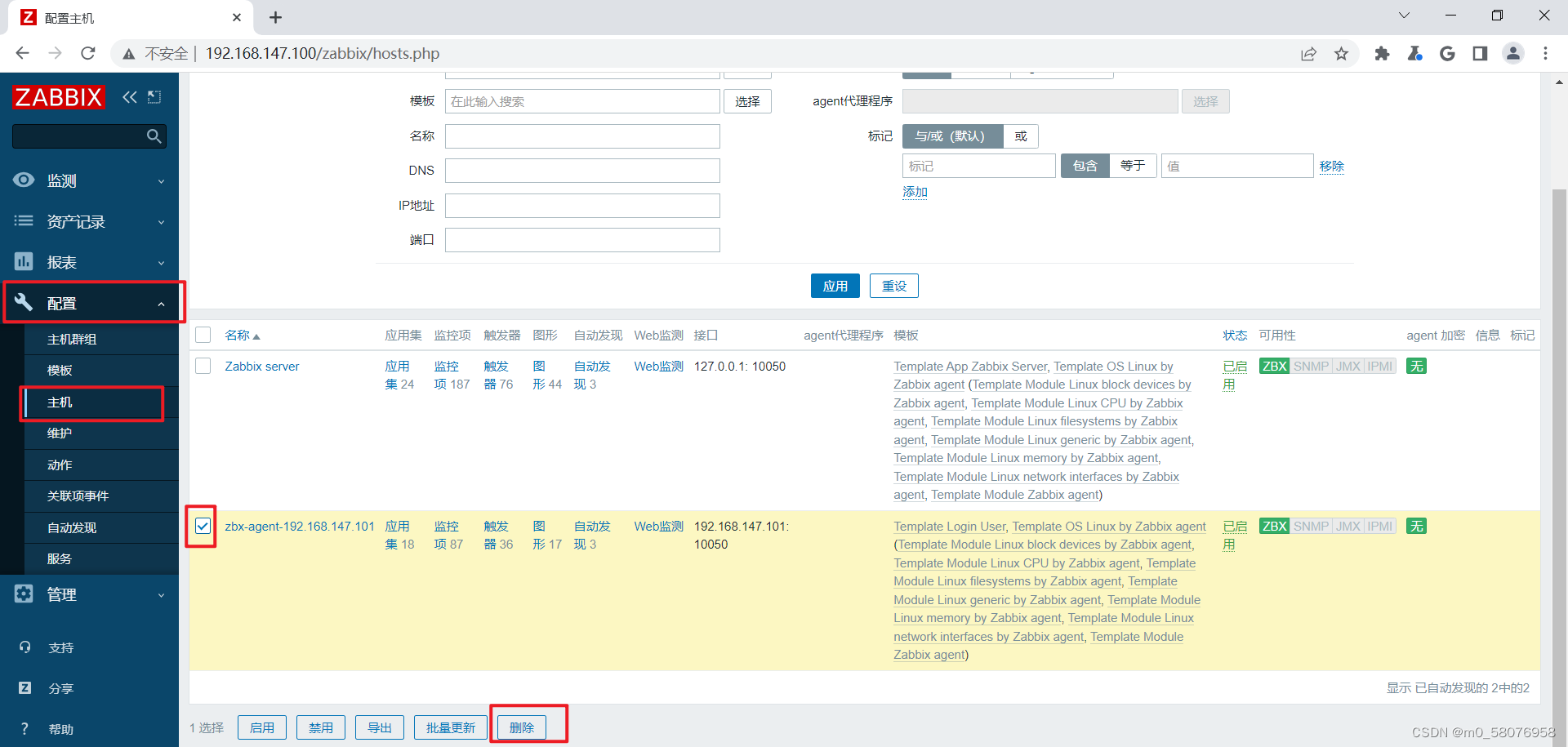Click the list icon beside 资产记录
Image resolution: width=1568 pixels, height=747 pixels.
click(x=24, y=220)
